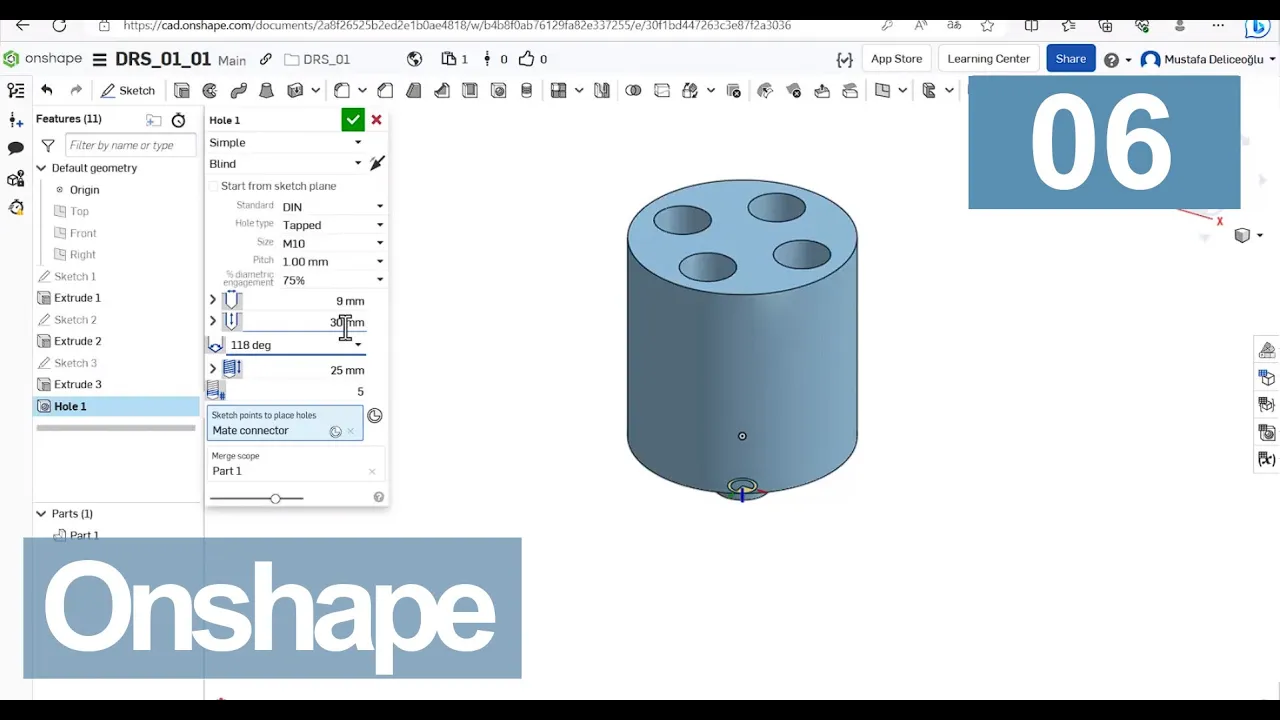Accept the Hole 1 feature with green checkmark
Screen dimensions: 1280x720
[353, 120]
